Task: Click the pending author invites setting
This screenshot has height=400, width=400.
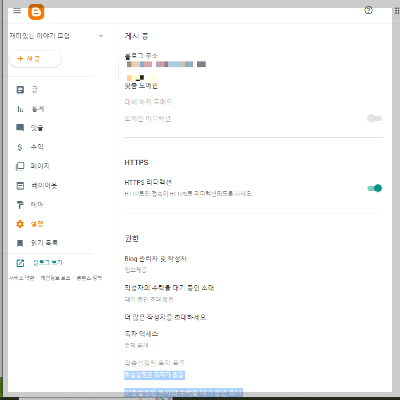Action: coord(169,288)
